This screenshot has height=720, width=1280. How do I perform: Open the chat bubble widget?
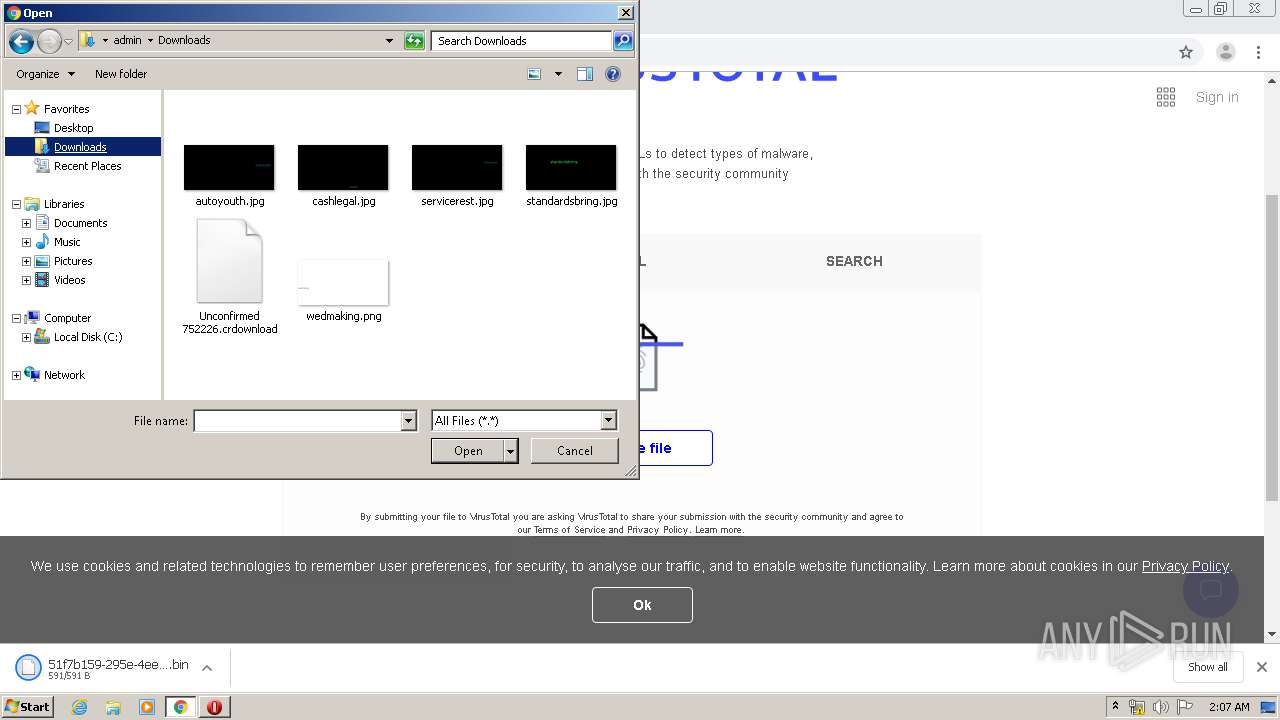[1211, 589]
